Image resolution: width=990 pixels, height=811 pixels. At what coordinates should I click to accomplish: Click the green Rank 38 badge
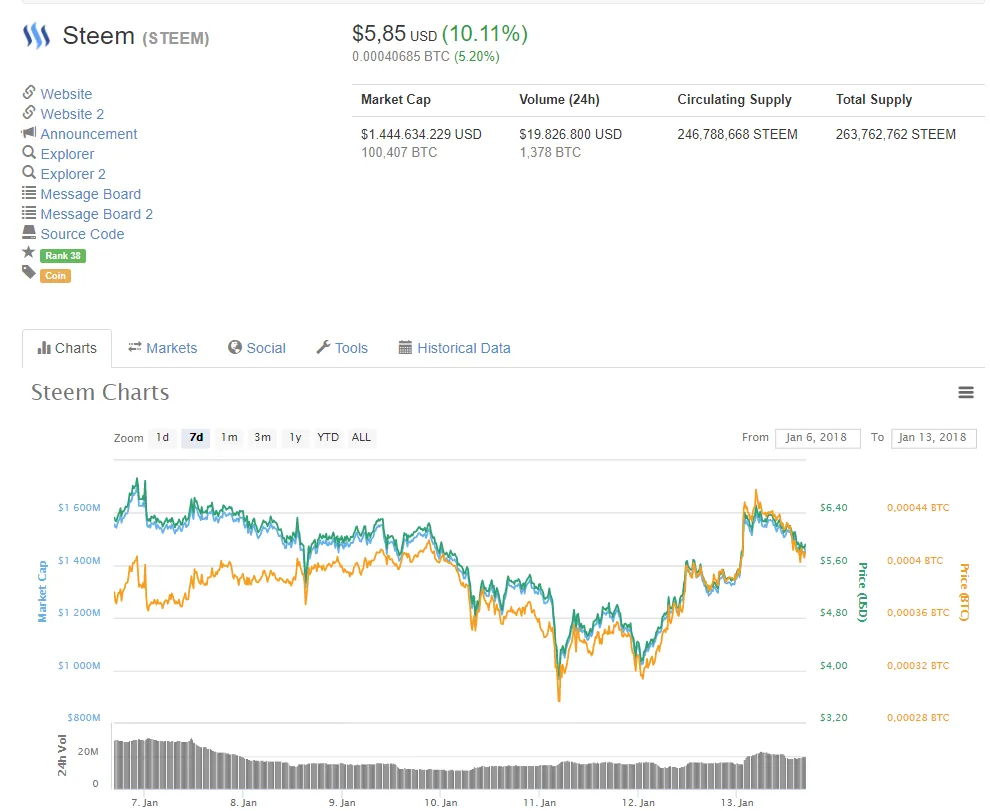63,256
